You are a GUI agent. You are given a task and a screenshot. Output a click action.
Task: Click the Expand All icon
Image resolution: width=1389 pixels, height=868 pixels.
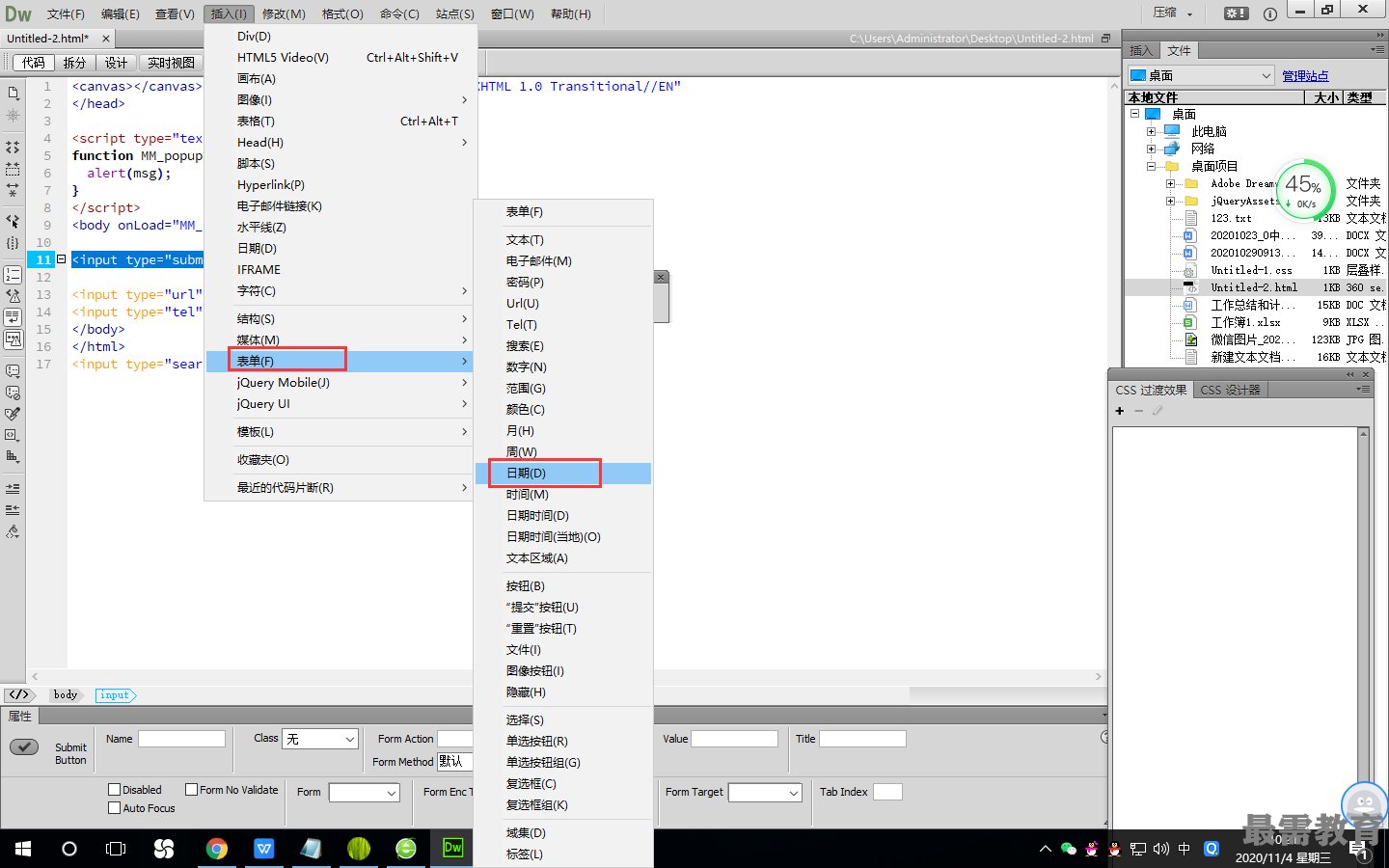[13, 190]
